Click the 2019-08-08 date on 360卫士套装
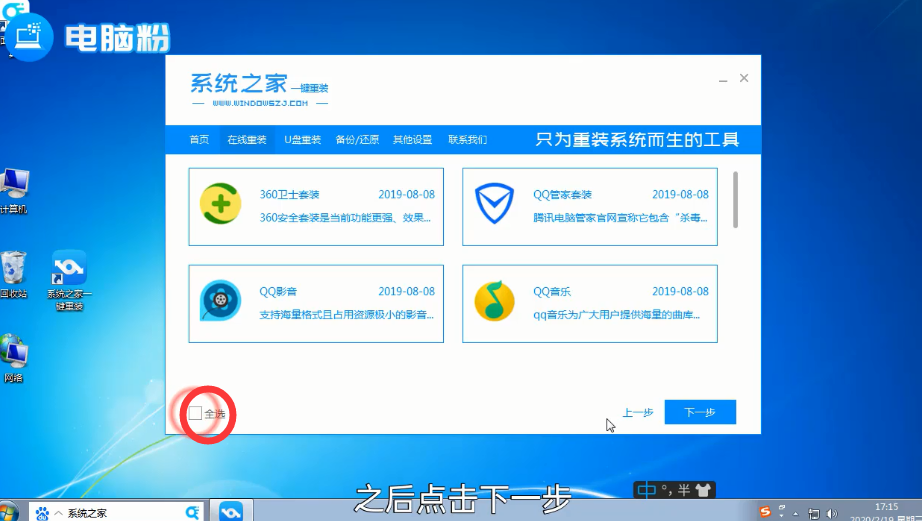 point(406,194)
